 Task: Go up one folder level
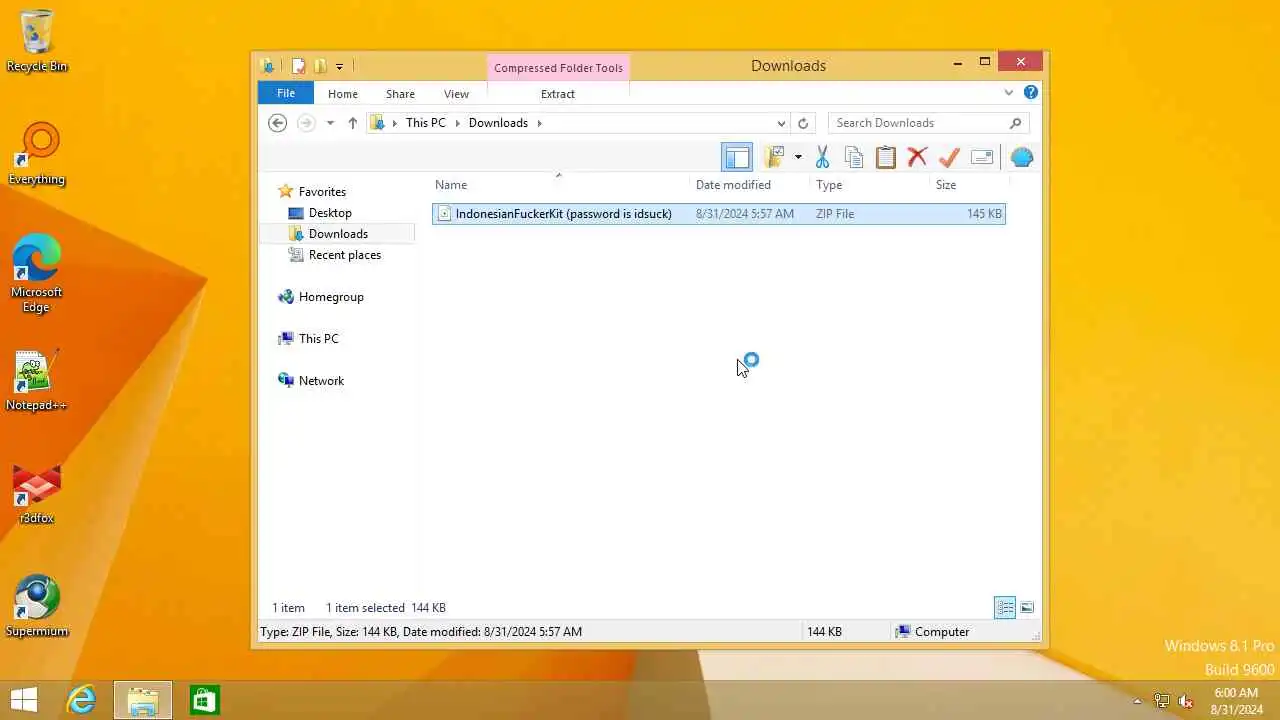pos(352,123)
